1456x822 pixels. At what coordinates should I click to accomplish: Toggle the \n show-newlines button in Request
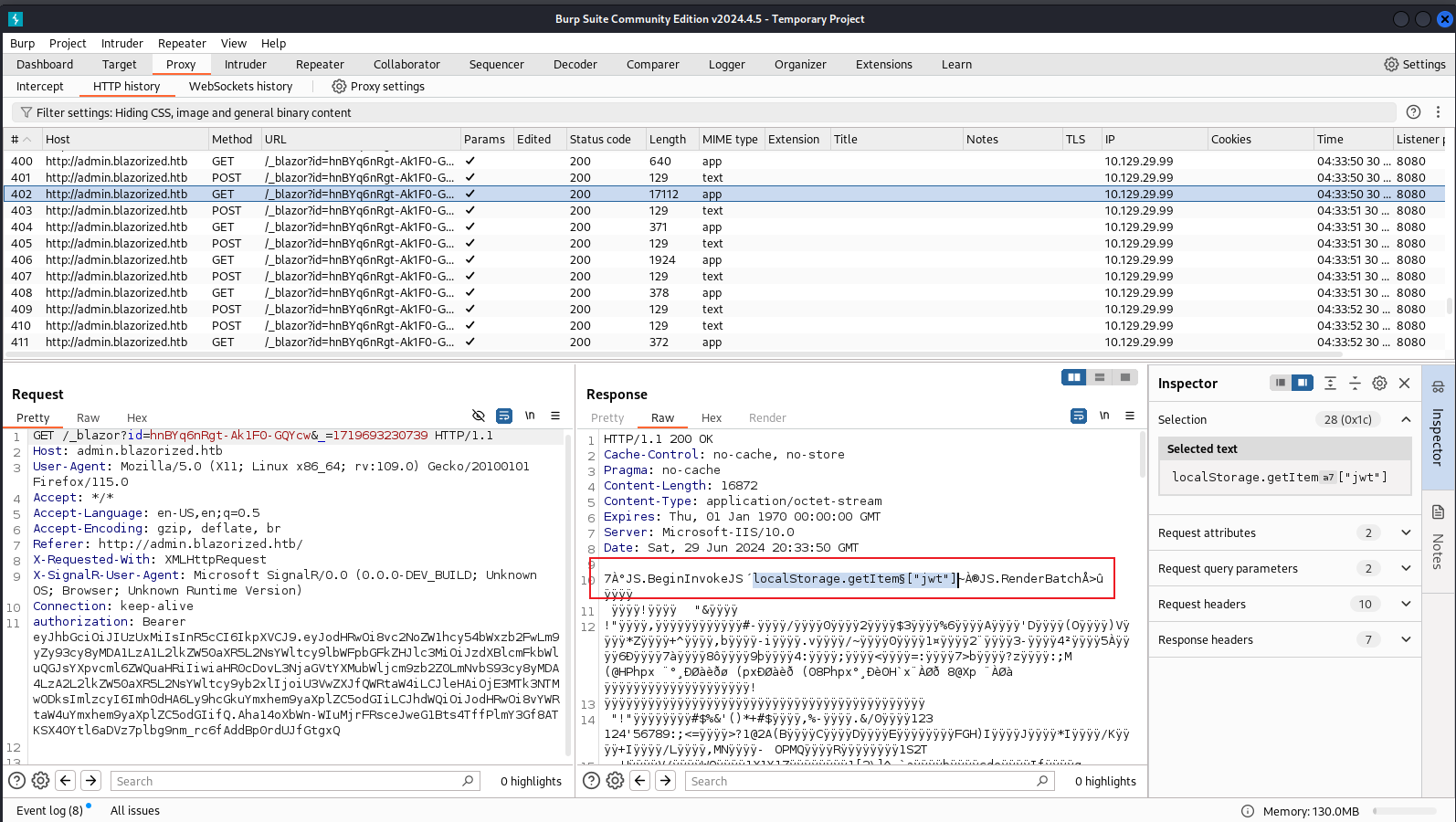point(530,416)
